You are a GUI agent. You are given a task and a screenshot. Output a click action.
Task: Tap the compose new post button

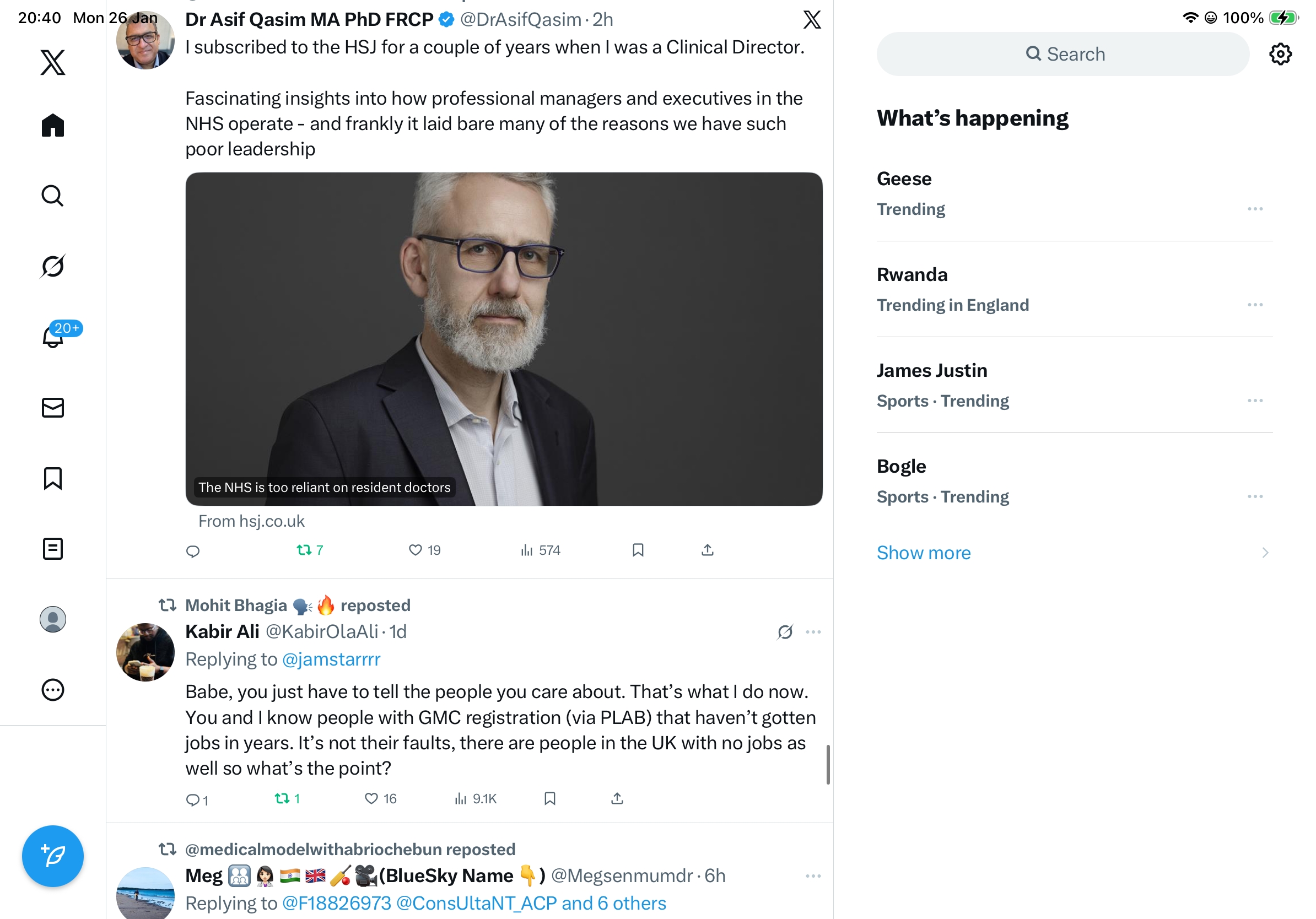click(x=53, y=856)
